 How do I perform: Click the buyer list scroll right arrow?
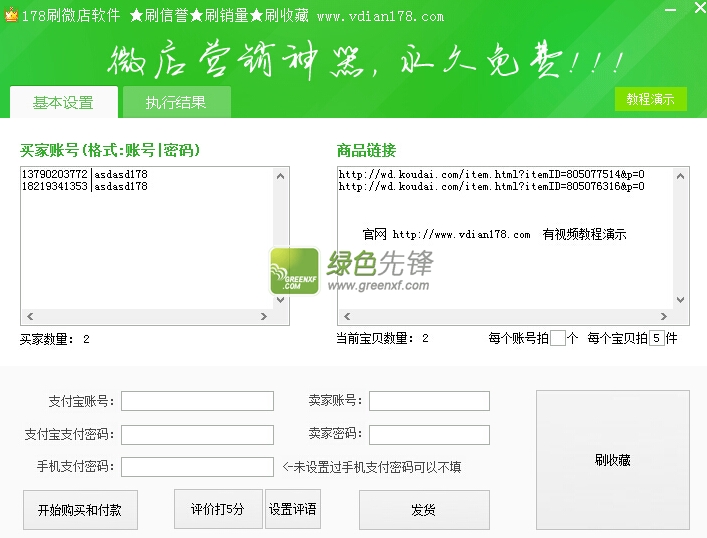[264, 317]
